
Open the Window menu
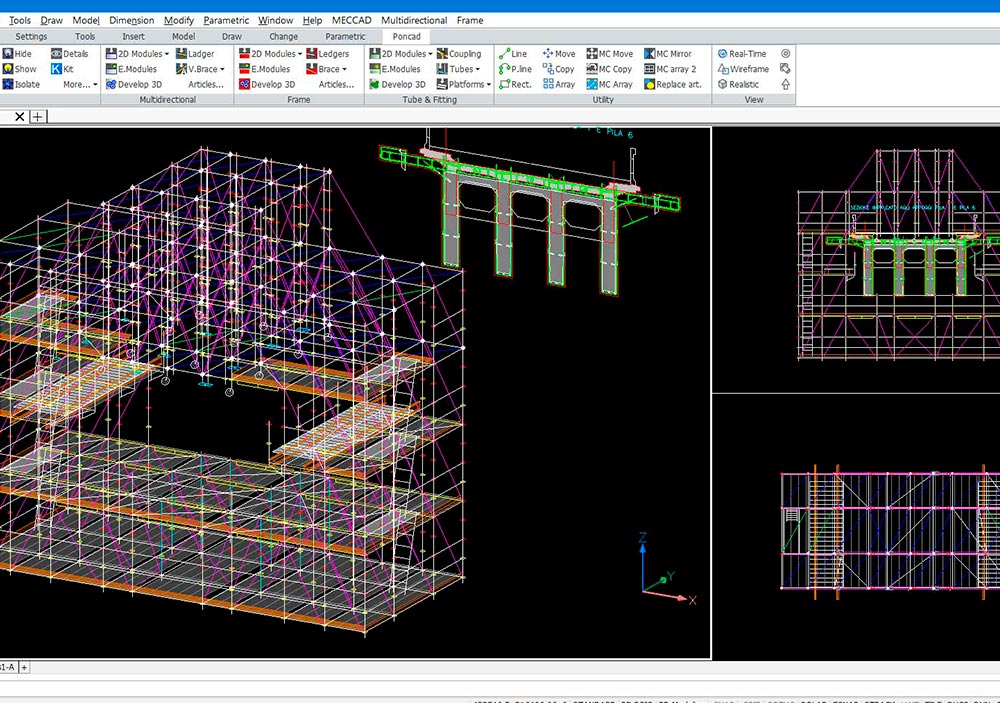coord(276,20)
